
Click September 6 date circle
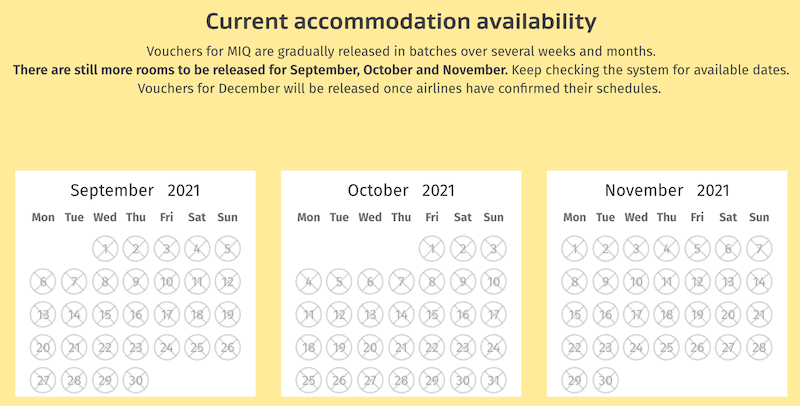point(43,282)
